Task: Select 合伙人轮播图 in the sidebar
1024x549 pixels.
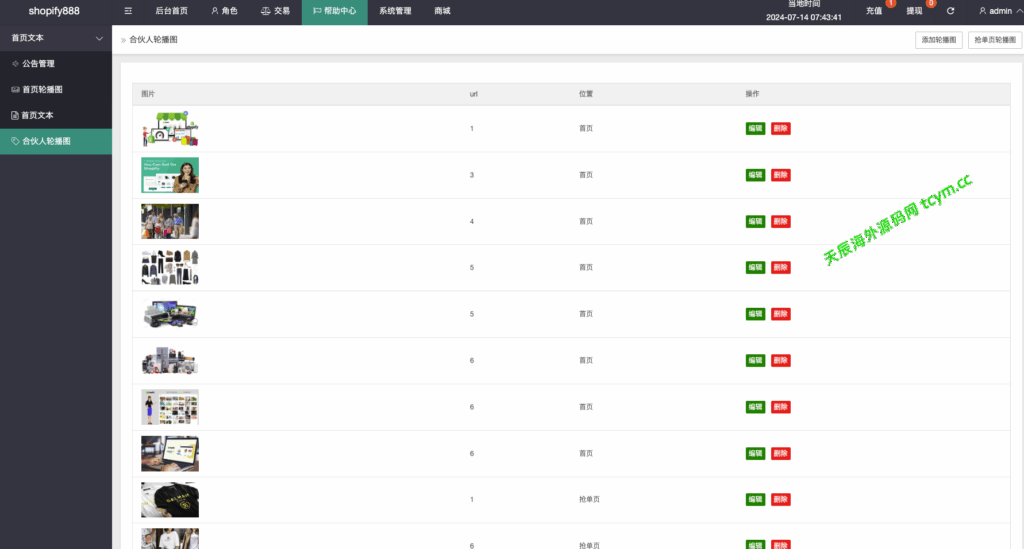Action: 56,141
